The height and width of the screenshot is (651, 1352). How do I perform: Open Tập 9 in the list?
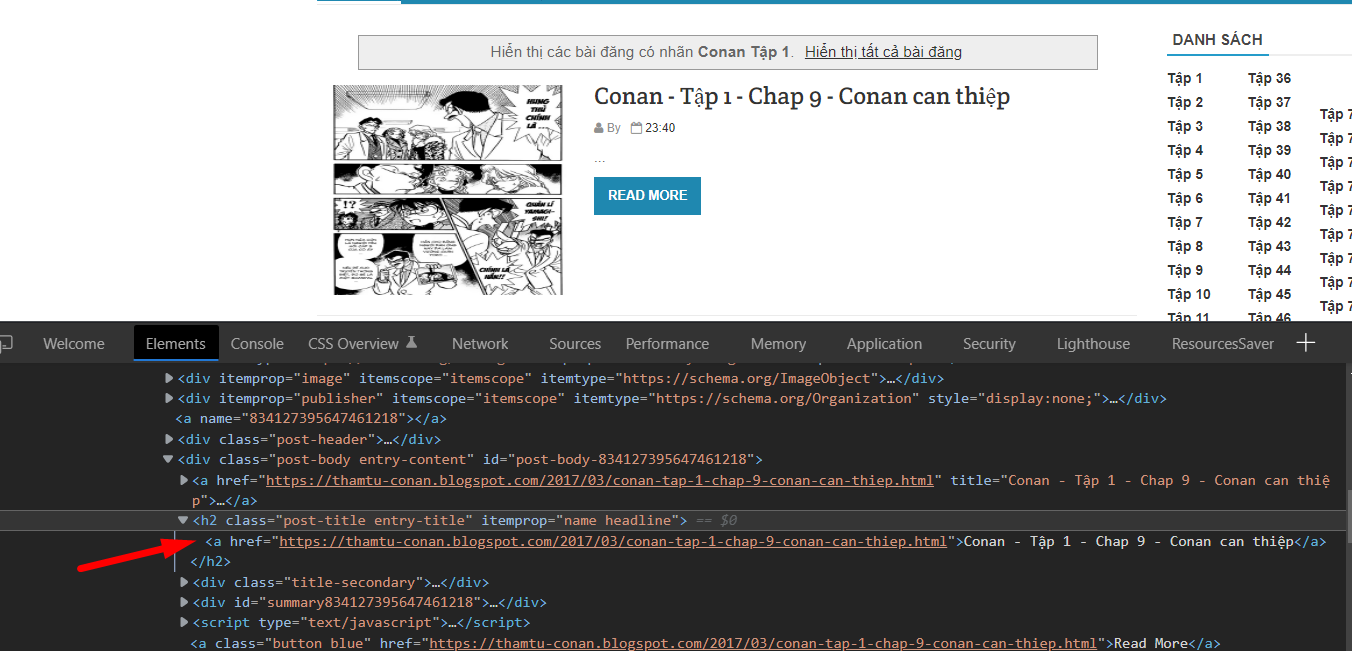(1185, 270)
